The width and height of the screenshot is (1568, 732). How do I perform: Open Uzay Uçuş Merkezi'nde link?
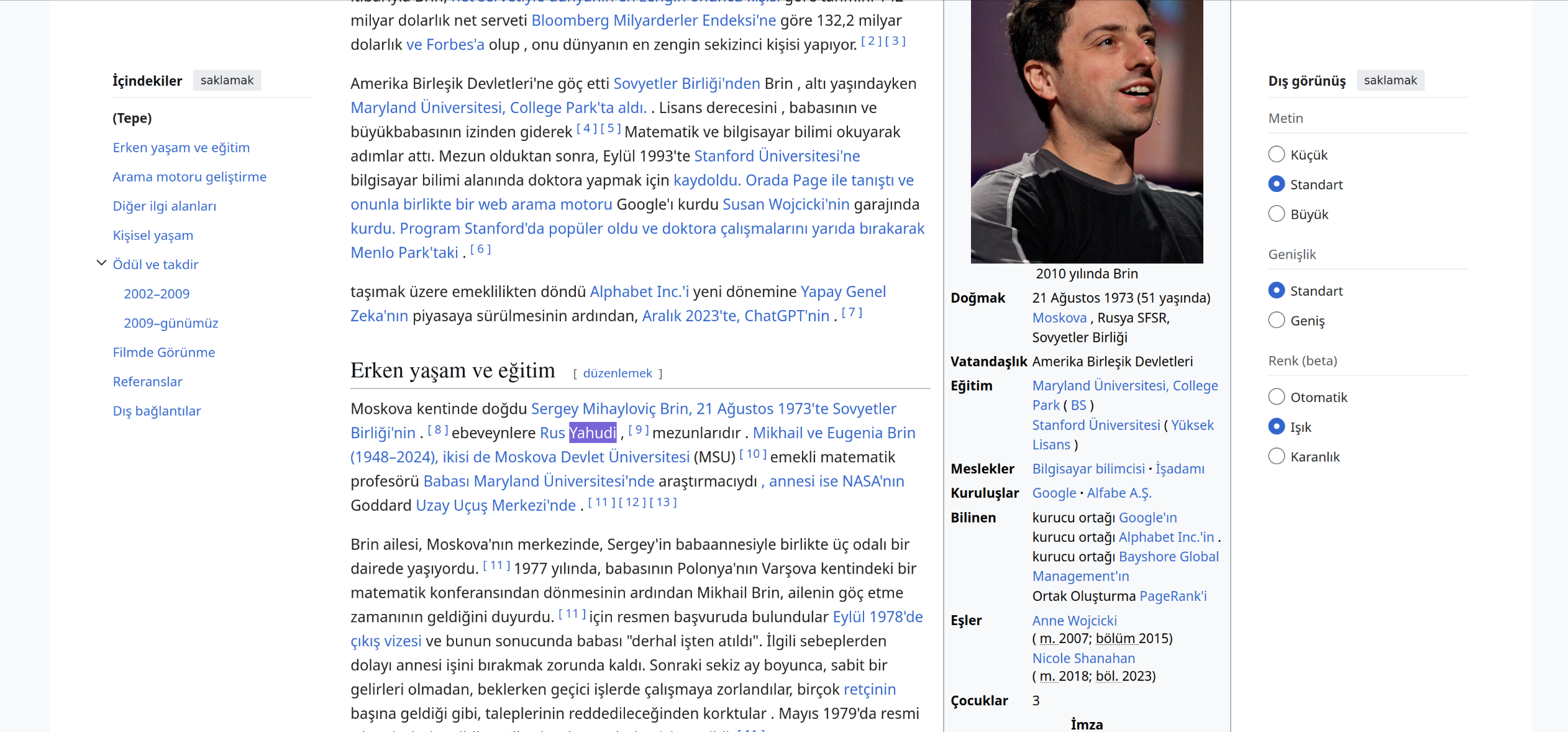click(496, 505)
